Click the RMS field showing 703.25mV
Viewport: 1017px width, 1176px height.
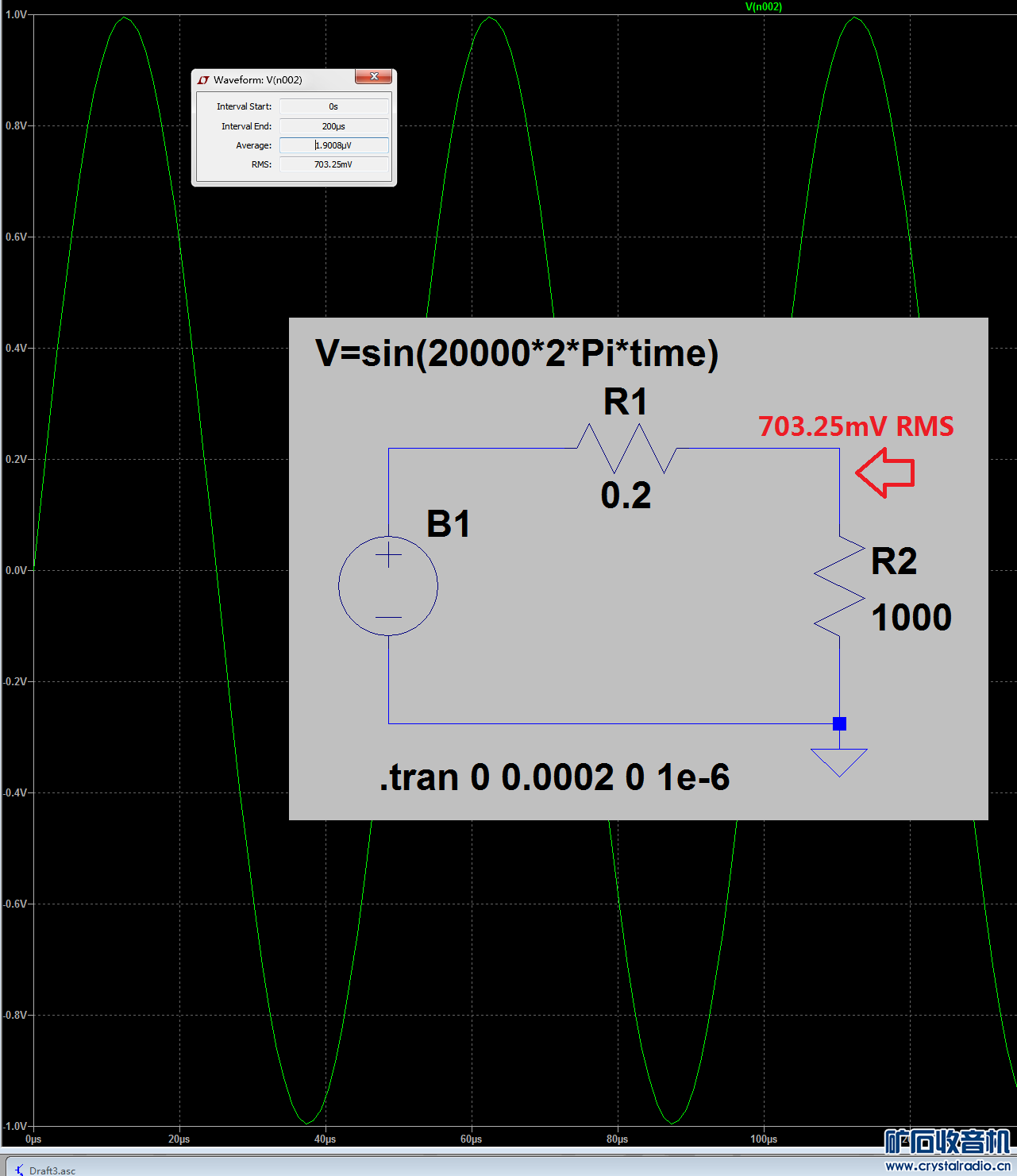pyautogui.click(x=333, y=164)
